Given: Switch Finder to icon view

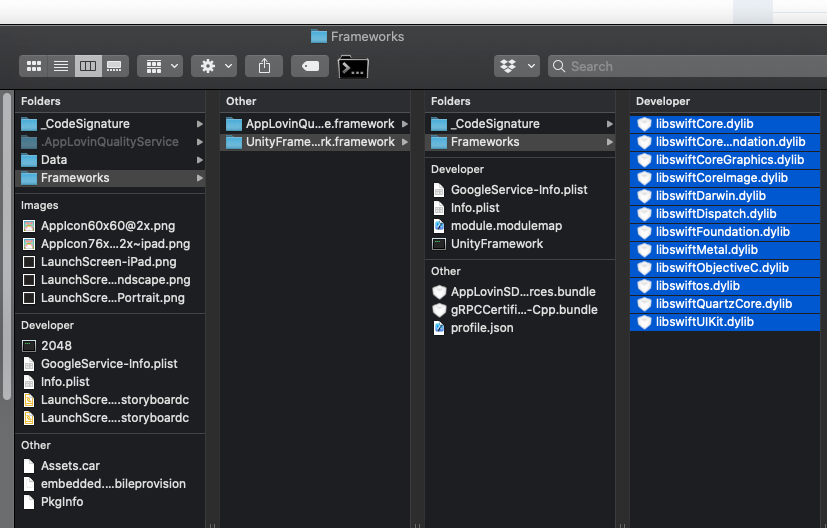Looking at the screenshot, I should coord(34,66).
